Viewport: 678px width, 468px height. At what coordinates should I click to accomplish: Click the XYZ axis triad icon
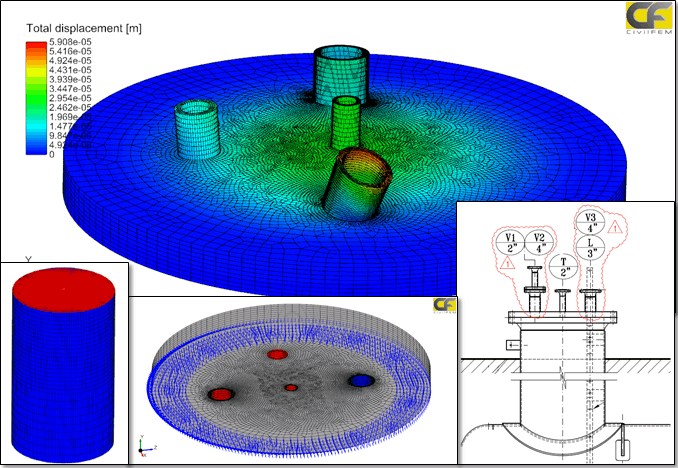pos(143,446)
